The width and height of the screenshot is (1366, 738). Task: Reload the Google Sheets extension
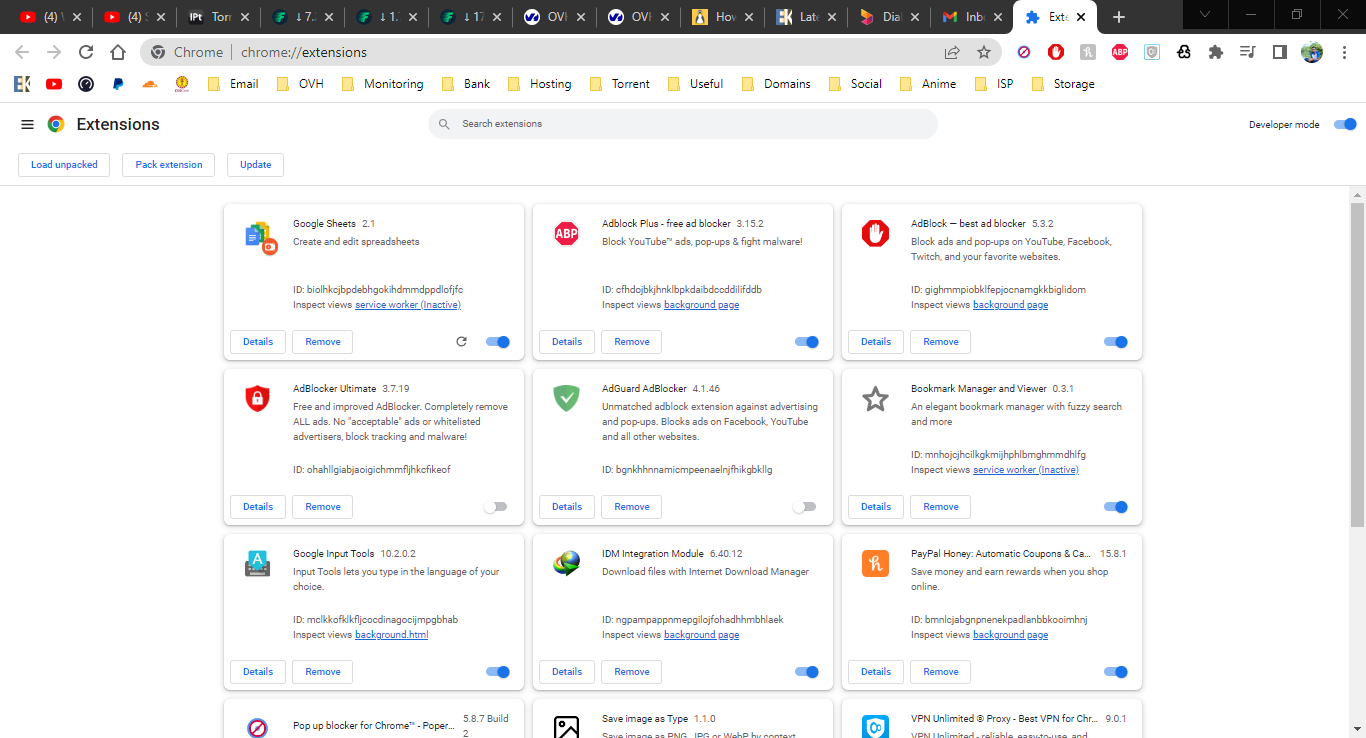pyautogui.click(x=461, y=342)
